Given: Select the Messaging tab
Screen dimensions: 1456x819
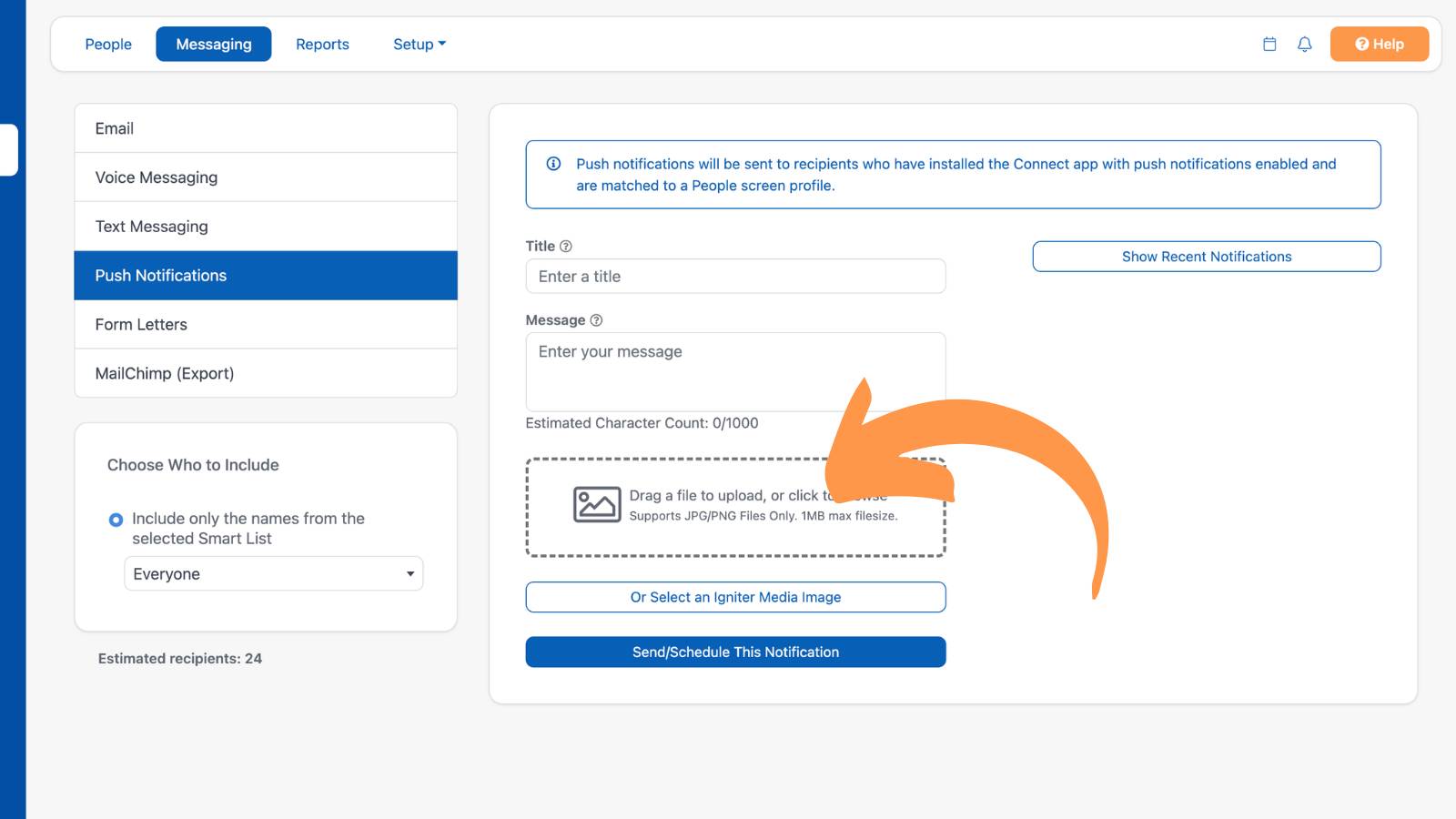Looking at the screenshot, I should (214, 44).
